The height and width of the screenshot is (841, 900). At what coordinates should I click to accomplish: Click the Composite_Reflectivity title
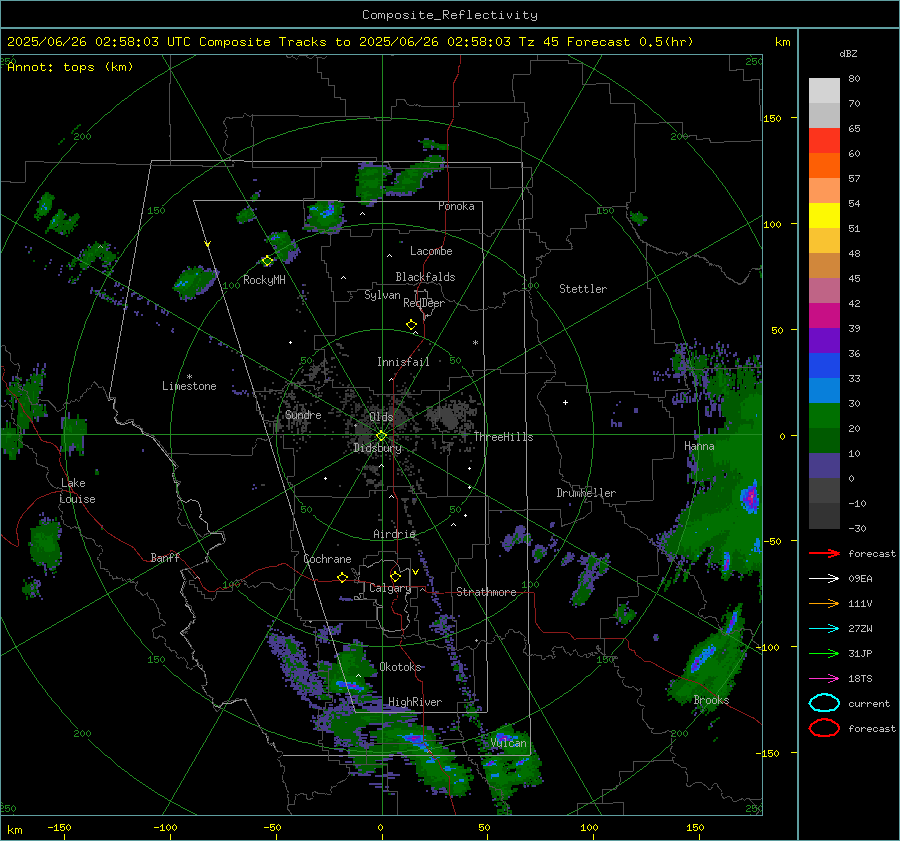tap(450, 15)
